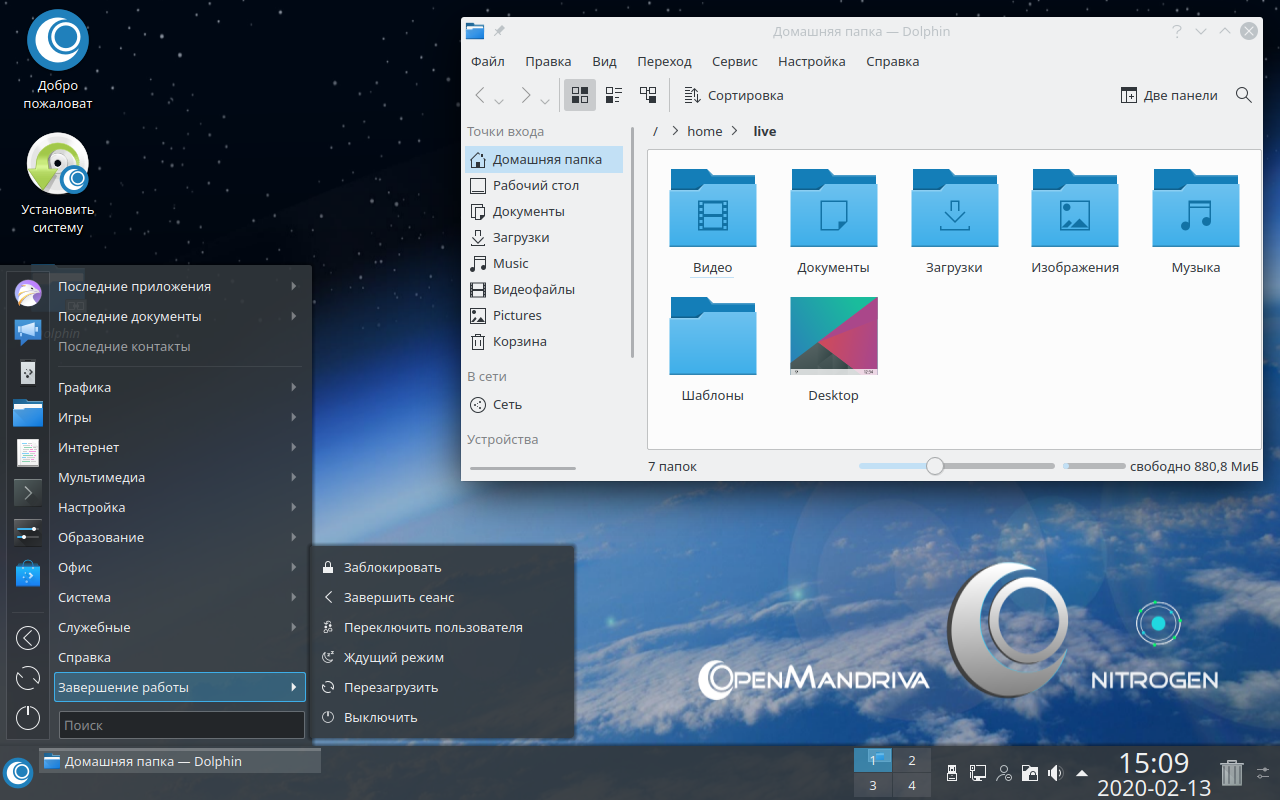Open the file manager favorite in launcher
This screenshot has height=800, width=1280.
pos(28,412)
